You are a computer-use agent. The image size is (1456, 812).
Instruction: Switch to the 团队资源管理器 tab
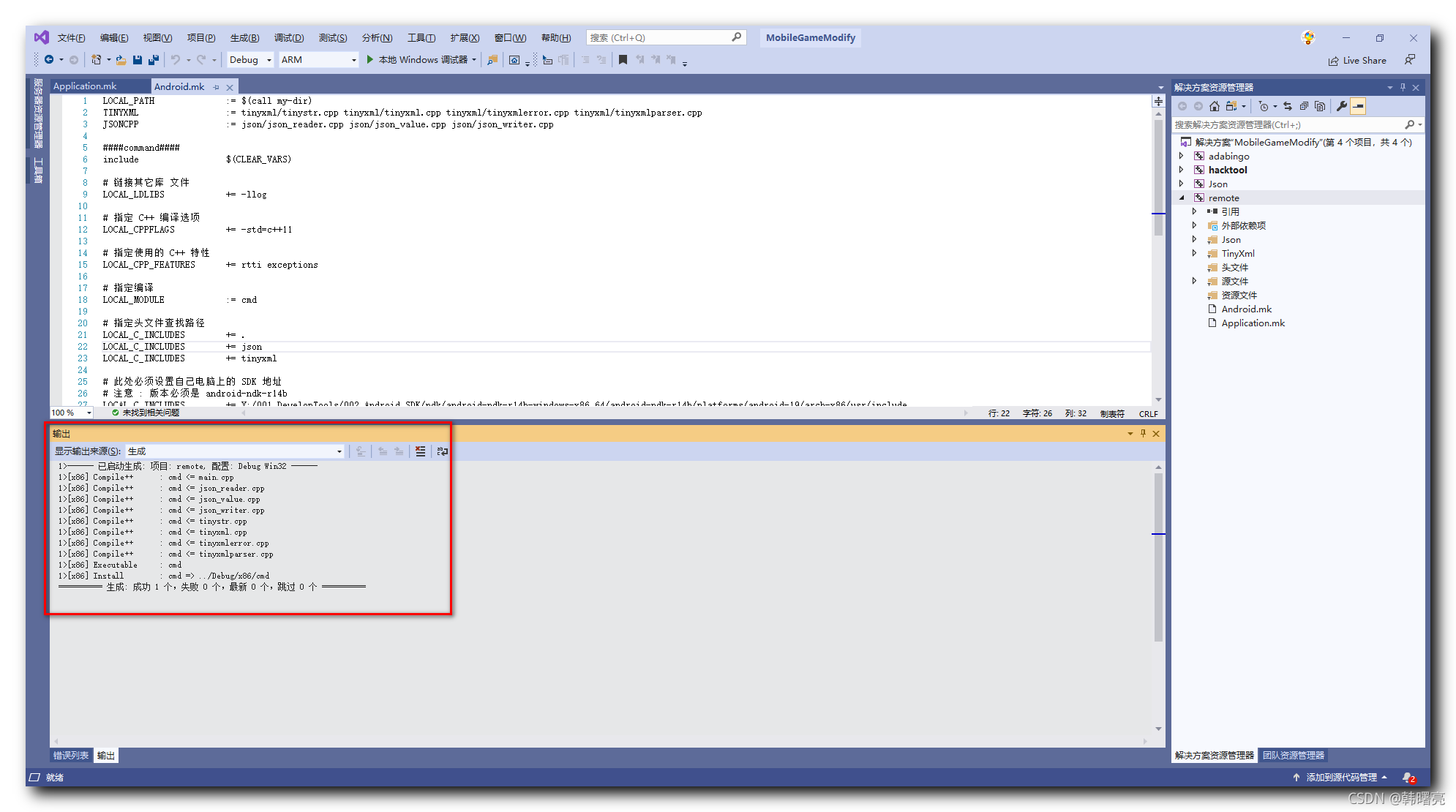1293,756
